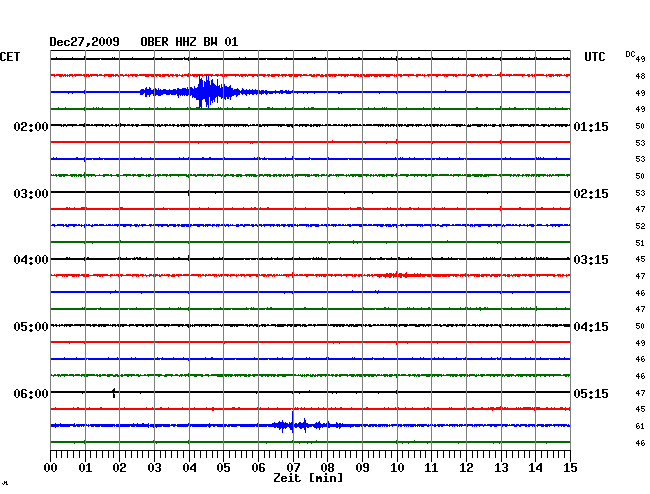
Task: Pick minute label 12 on the time axis
Action: click(x=466, y=467)
